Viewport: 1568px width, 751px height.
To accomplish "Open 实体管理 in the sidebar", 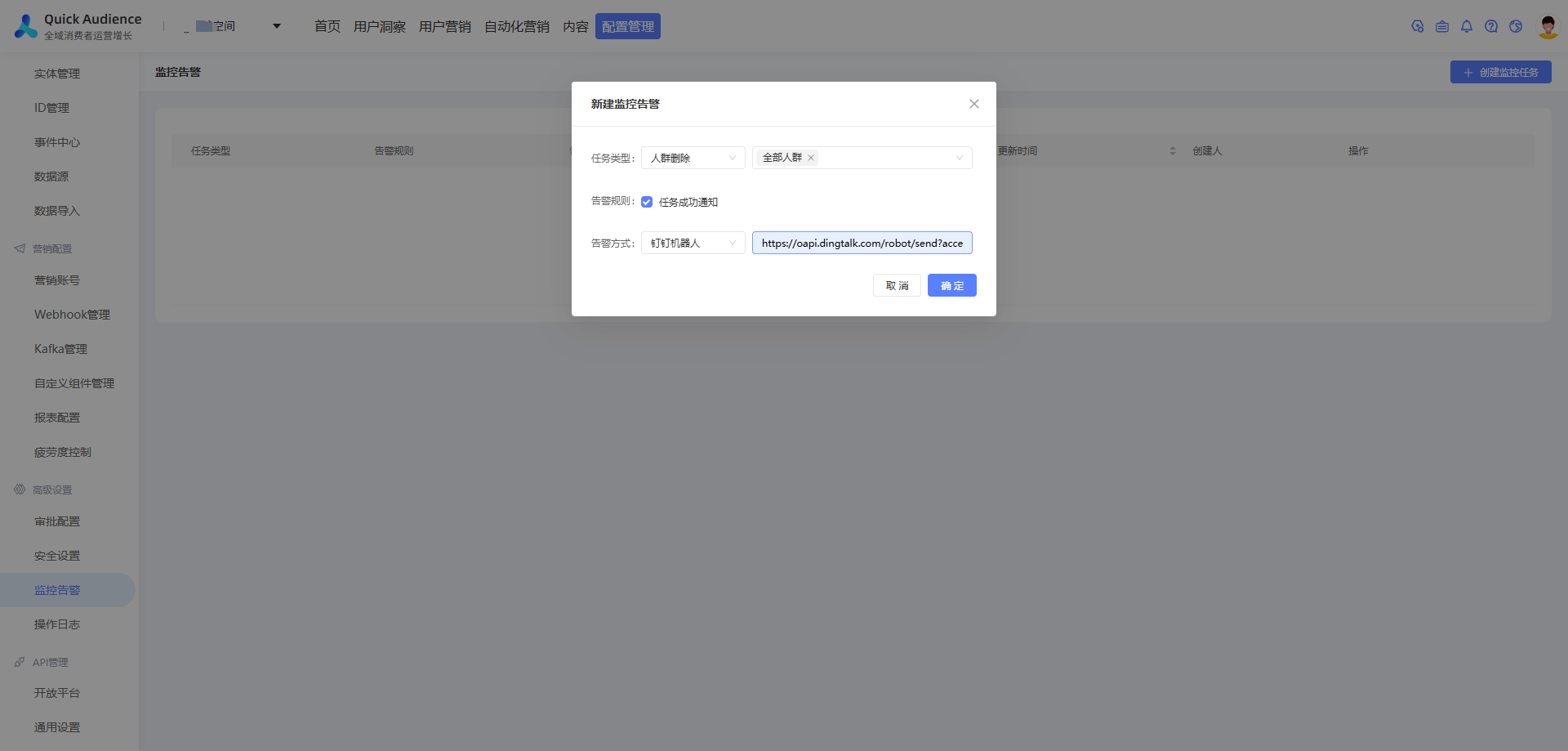I will pyautogui.click(x=57, y=74).
